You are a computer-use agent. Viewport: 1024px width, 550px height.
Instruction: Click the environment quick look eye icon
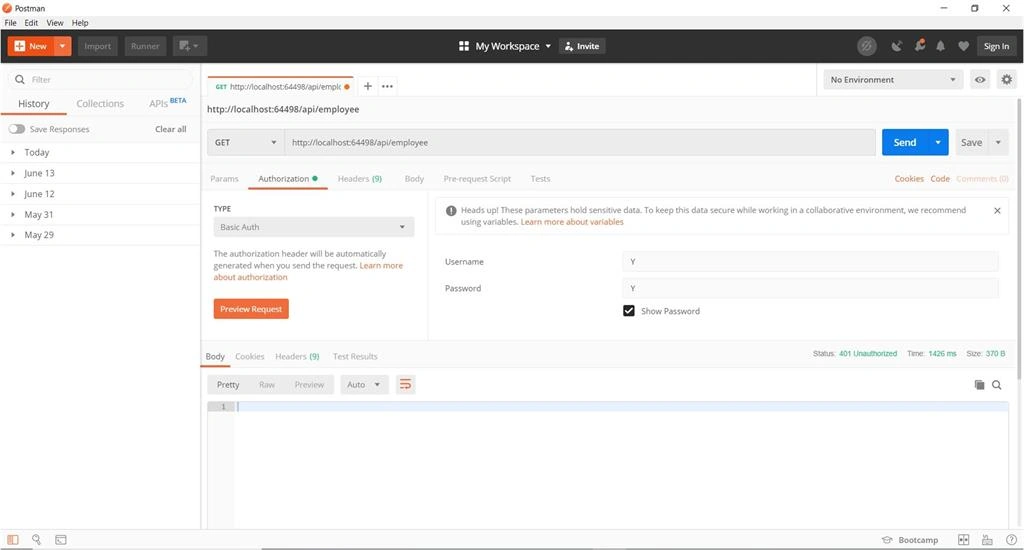click(980, 80)
